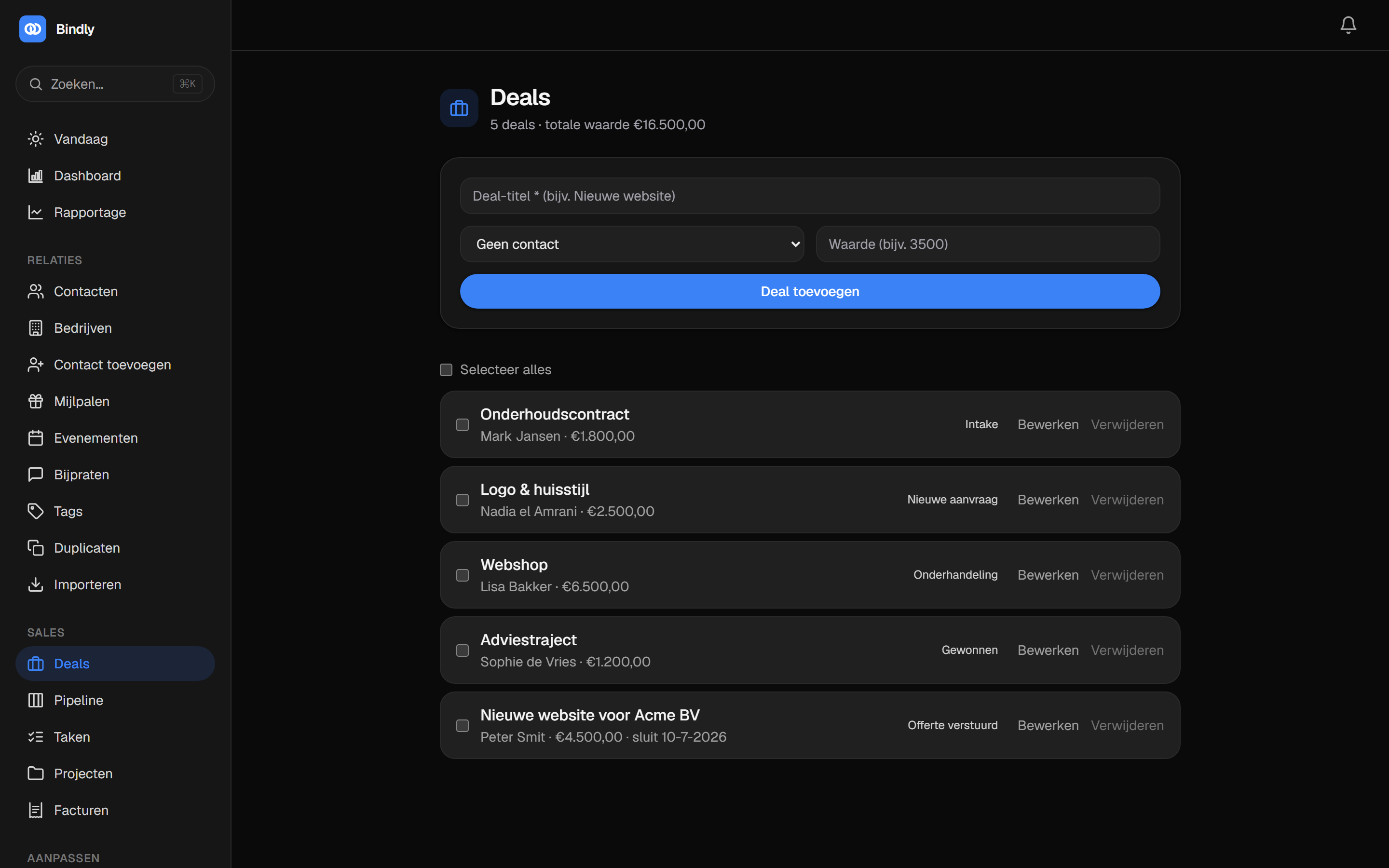Check the Onderhoudscontract deal checkbox

pyautogui.click(x=462, y=425)
